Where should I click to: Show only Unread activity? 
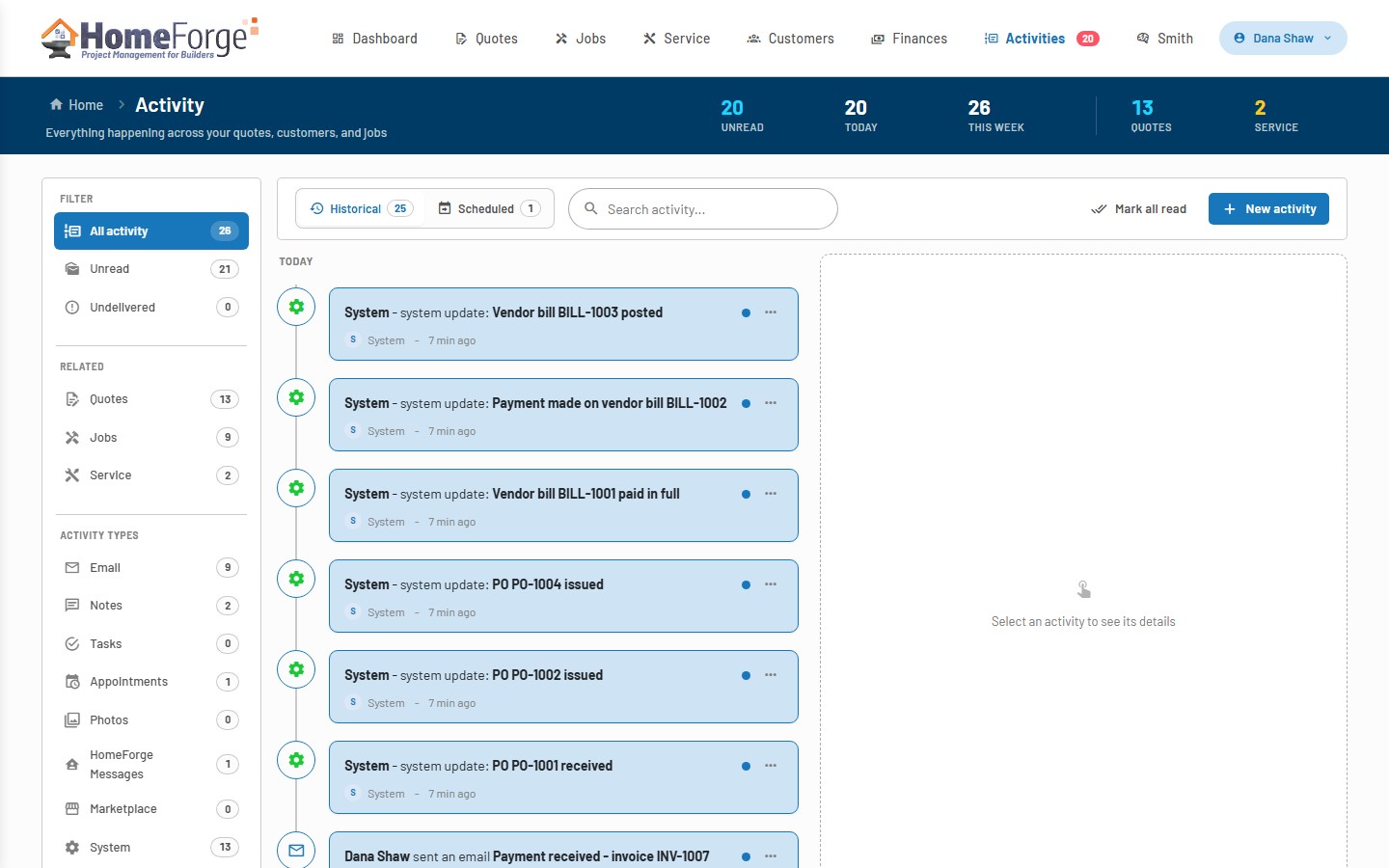pyautogui.click(x=151, y=269)
